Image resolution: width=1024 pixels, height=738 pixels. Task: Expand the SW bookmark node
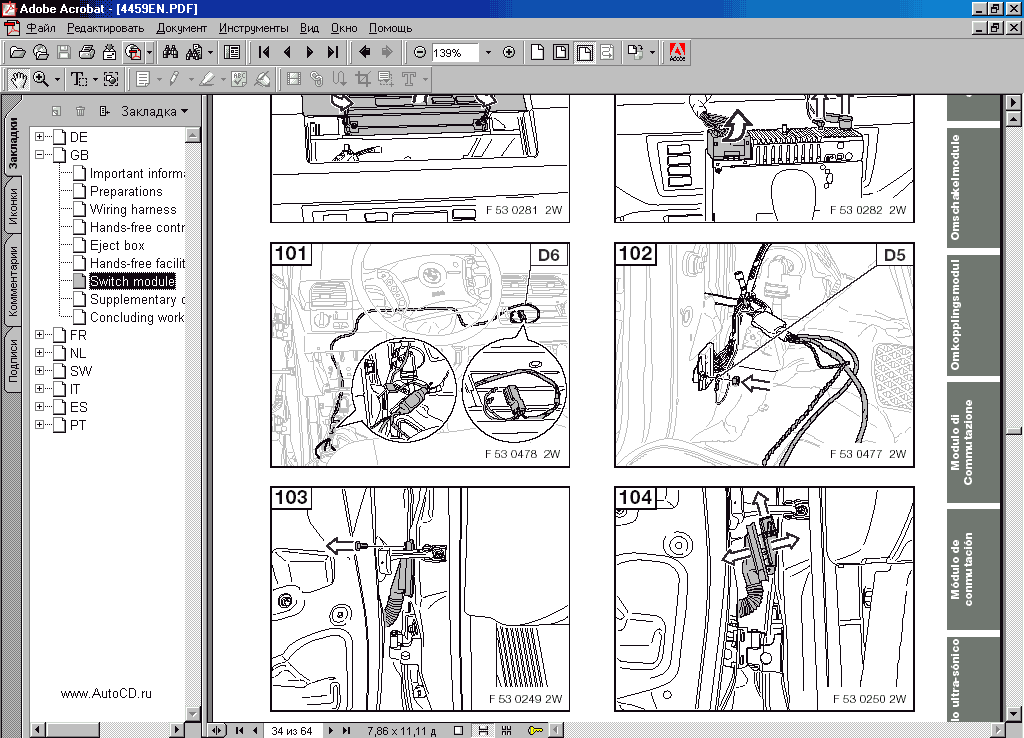click(x=39, y=370)
